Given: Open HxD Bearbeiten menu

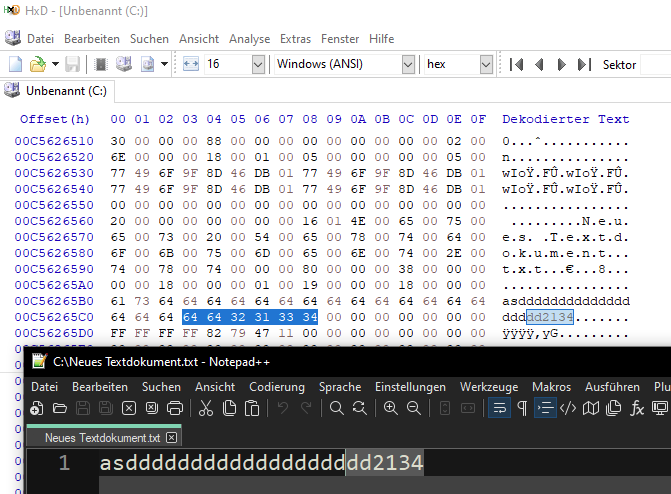Looking at the screenshot, I should point(92,39).
